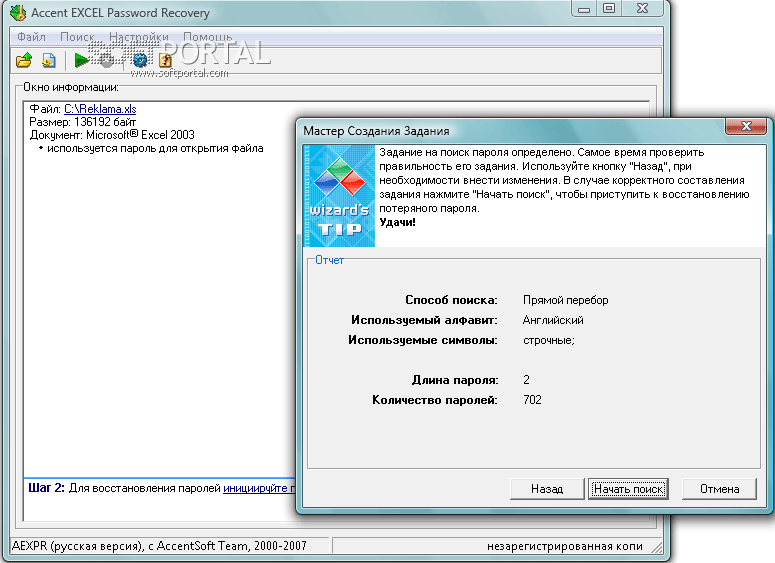Click the 'Используемые символы:' label

pos(423,340)
